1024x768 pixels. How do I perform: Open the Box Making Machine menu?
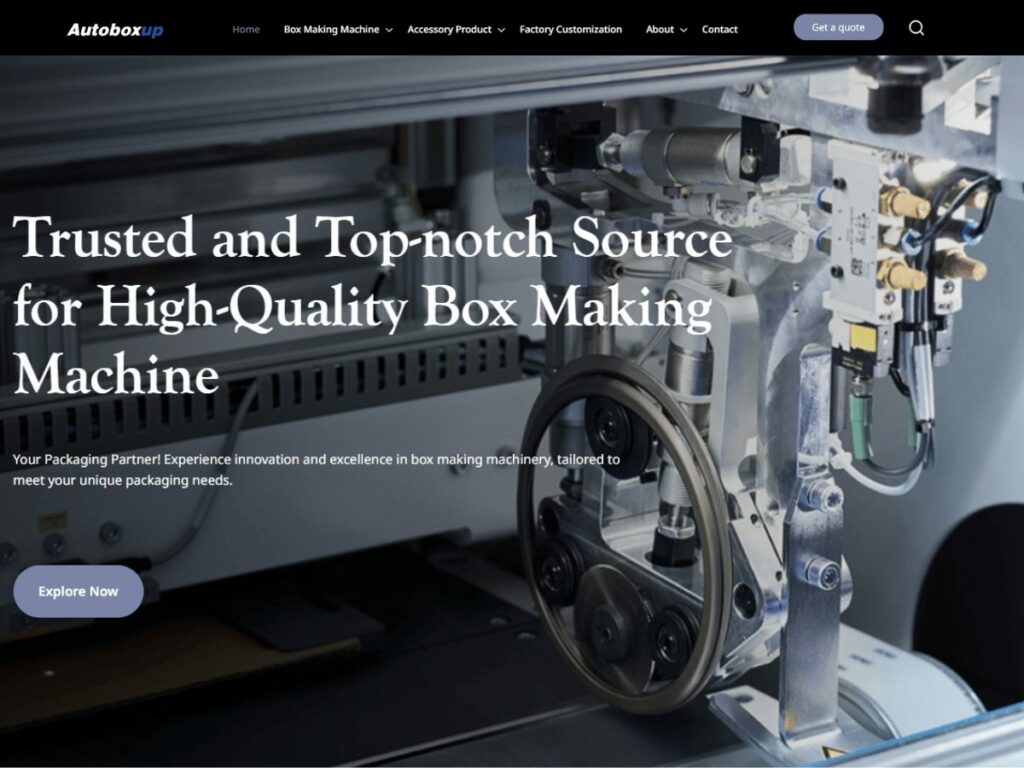tap(331, 29)
